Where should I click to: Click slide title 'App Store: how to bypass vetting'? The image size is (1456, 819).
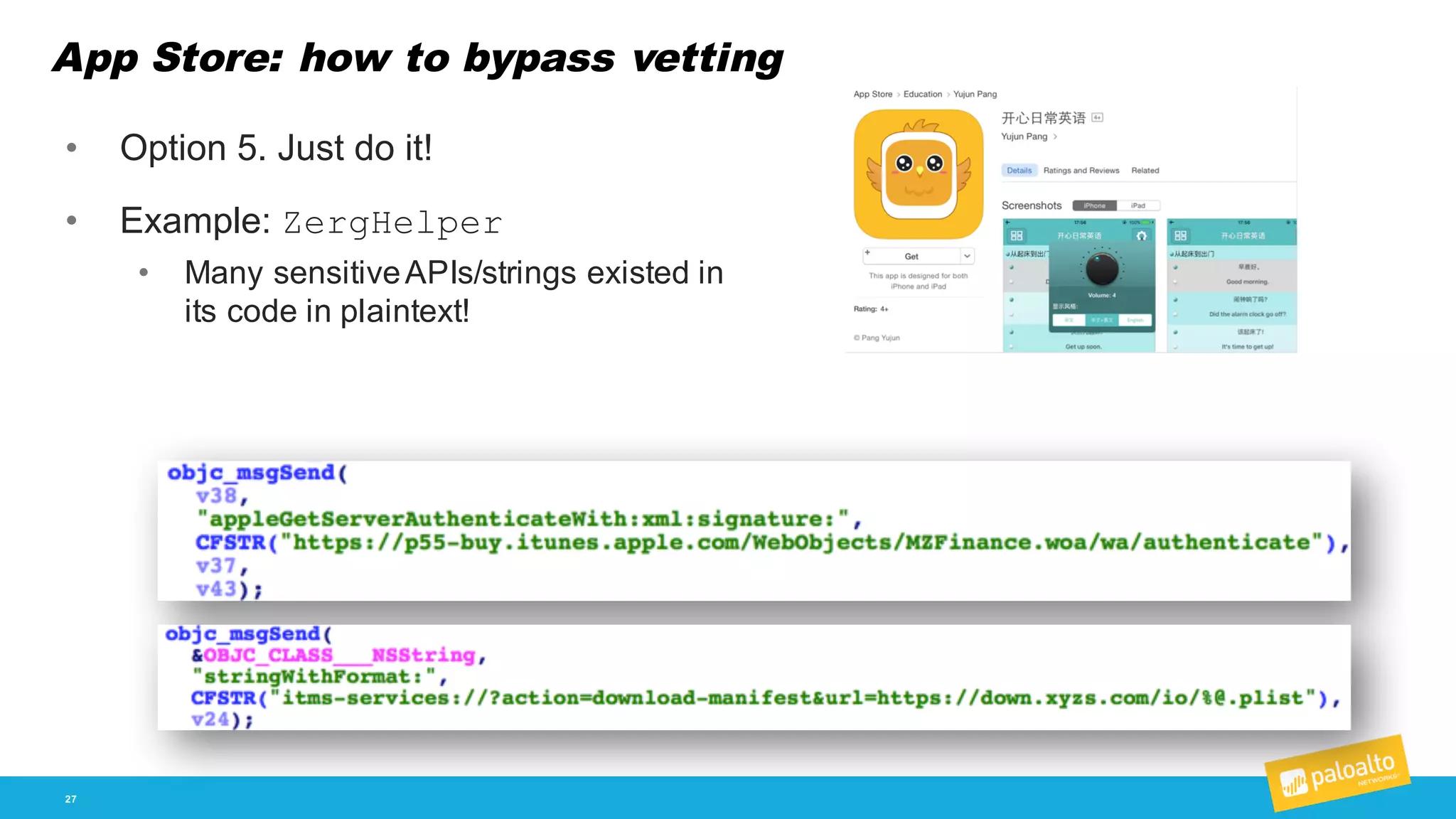418,58
